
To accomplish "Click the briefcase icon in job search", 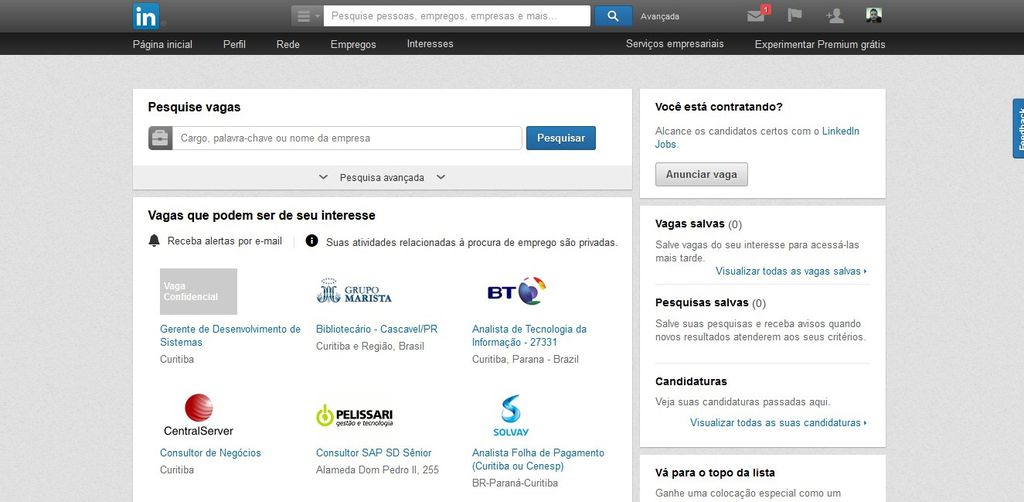I will [160, 138].
